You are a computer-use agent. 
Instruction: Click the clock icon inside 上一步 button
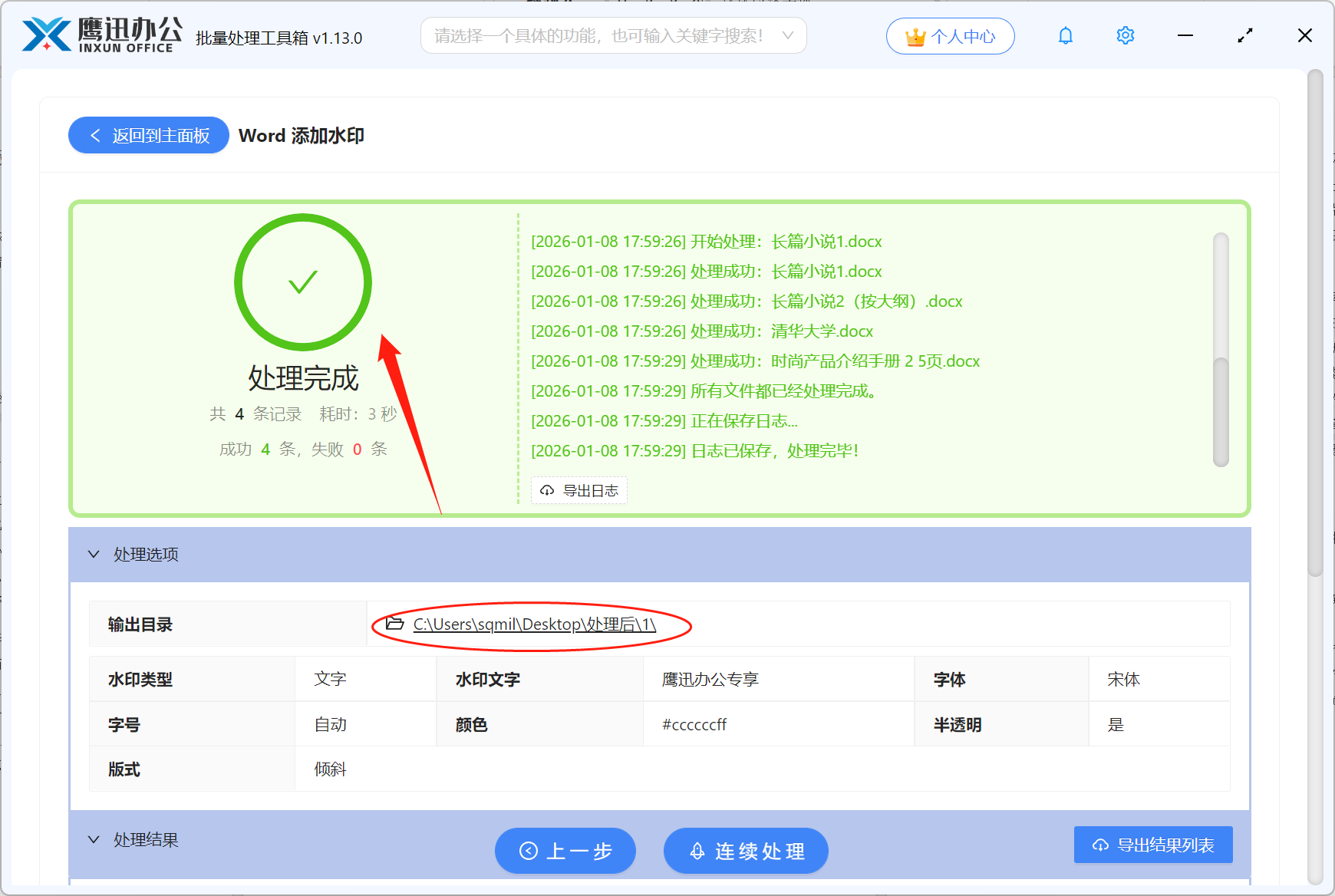pyautogui.click(x=528, y=851)
